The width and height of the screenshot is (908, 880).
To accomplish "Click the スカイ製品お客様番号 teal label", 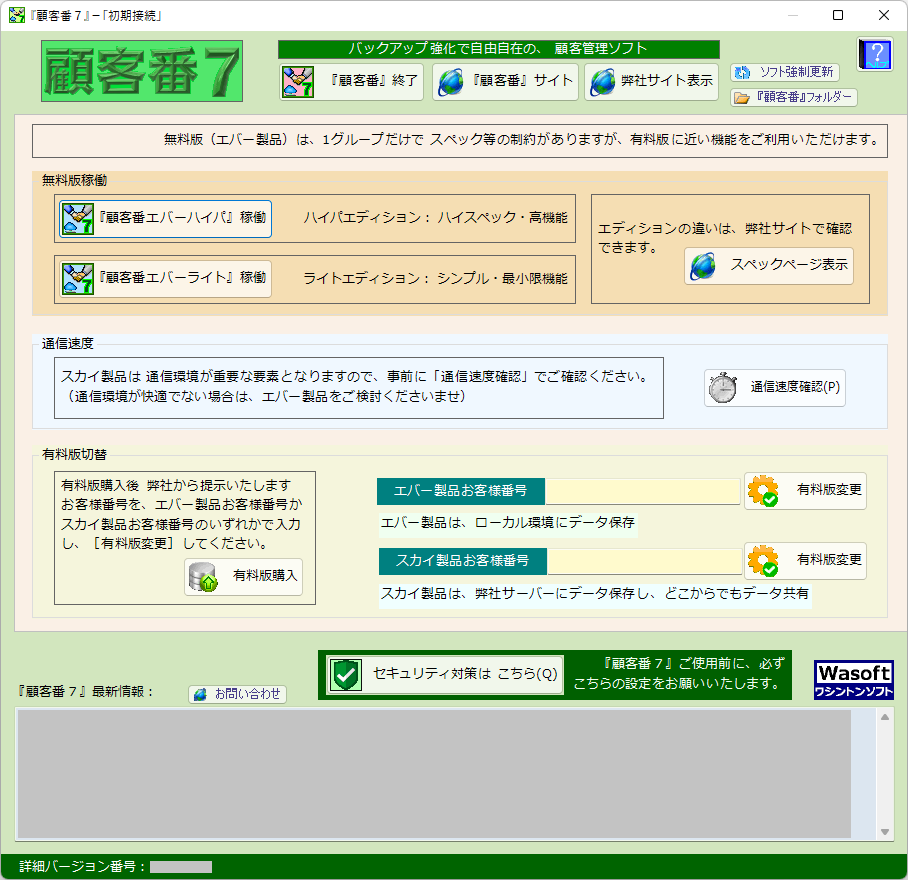I will 463,562.
